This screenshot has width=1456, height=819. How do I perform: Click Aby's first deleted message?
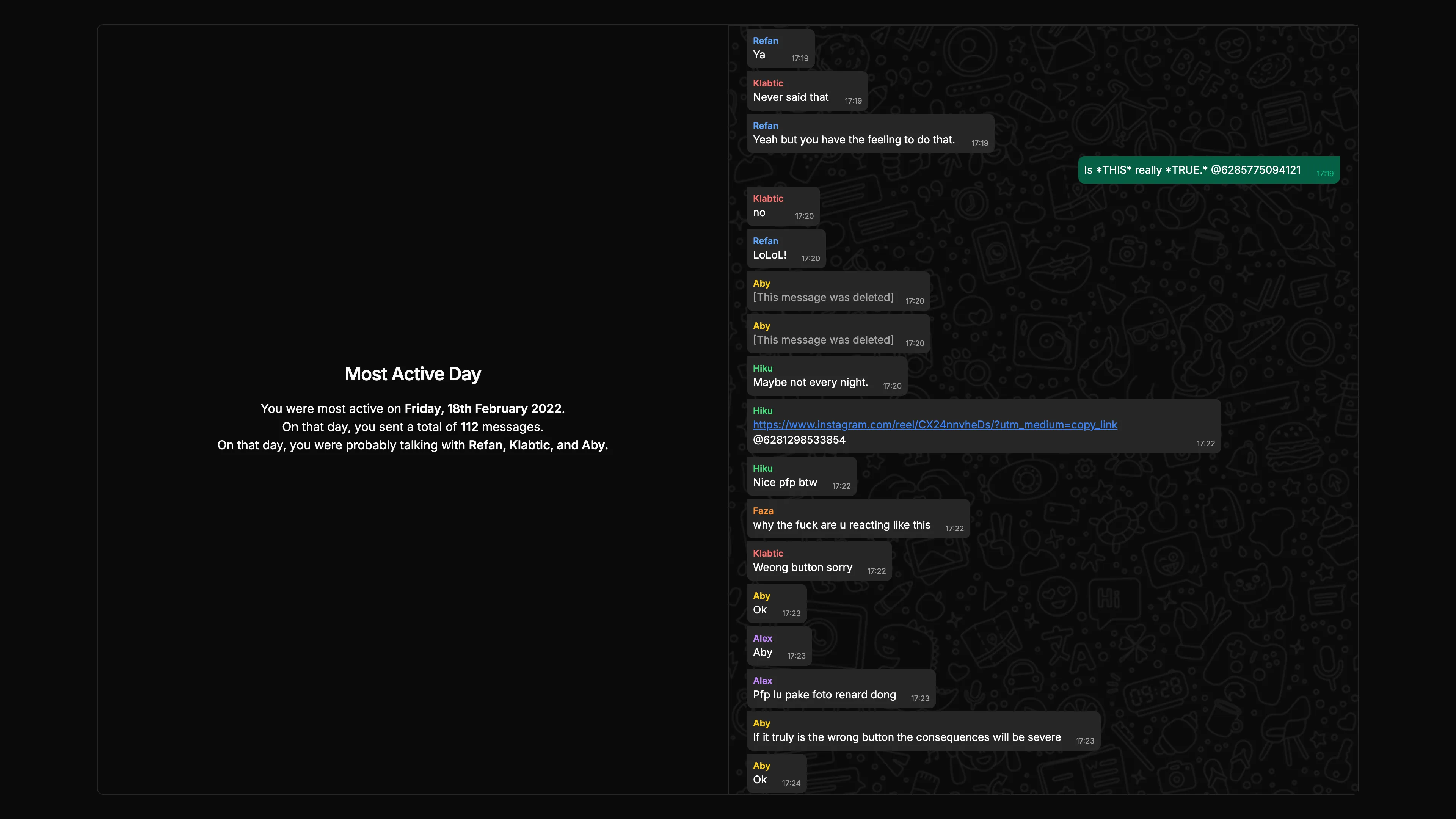pos(838,292)
